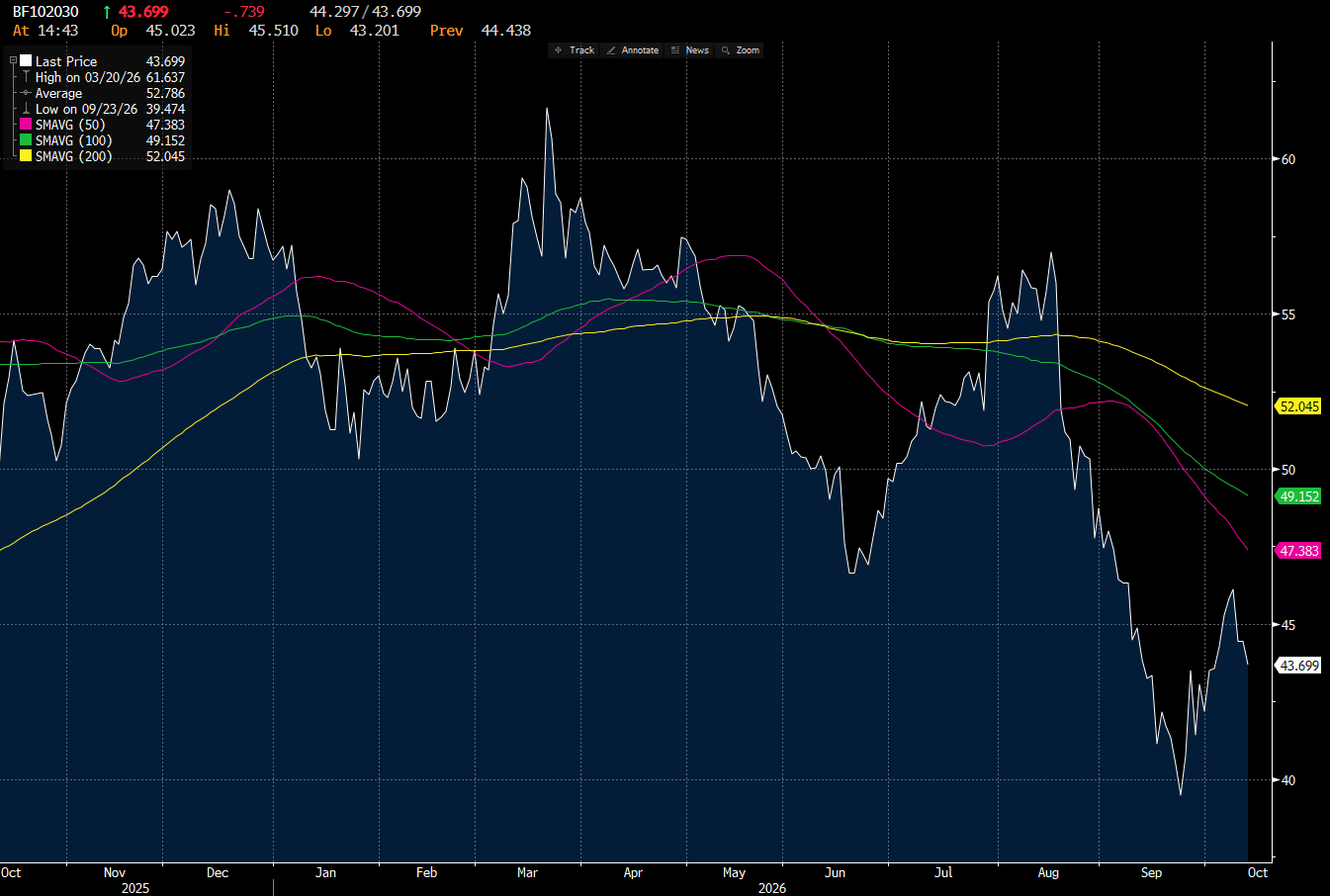Click the 'SMAVG (50)' legend label
Screen dimensions: 1330x896
(x=69, y=125)
